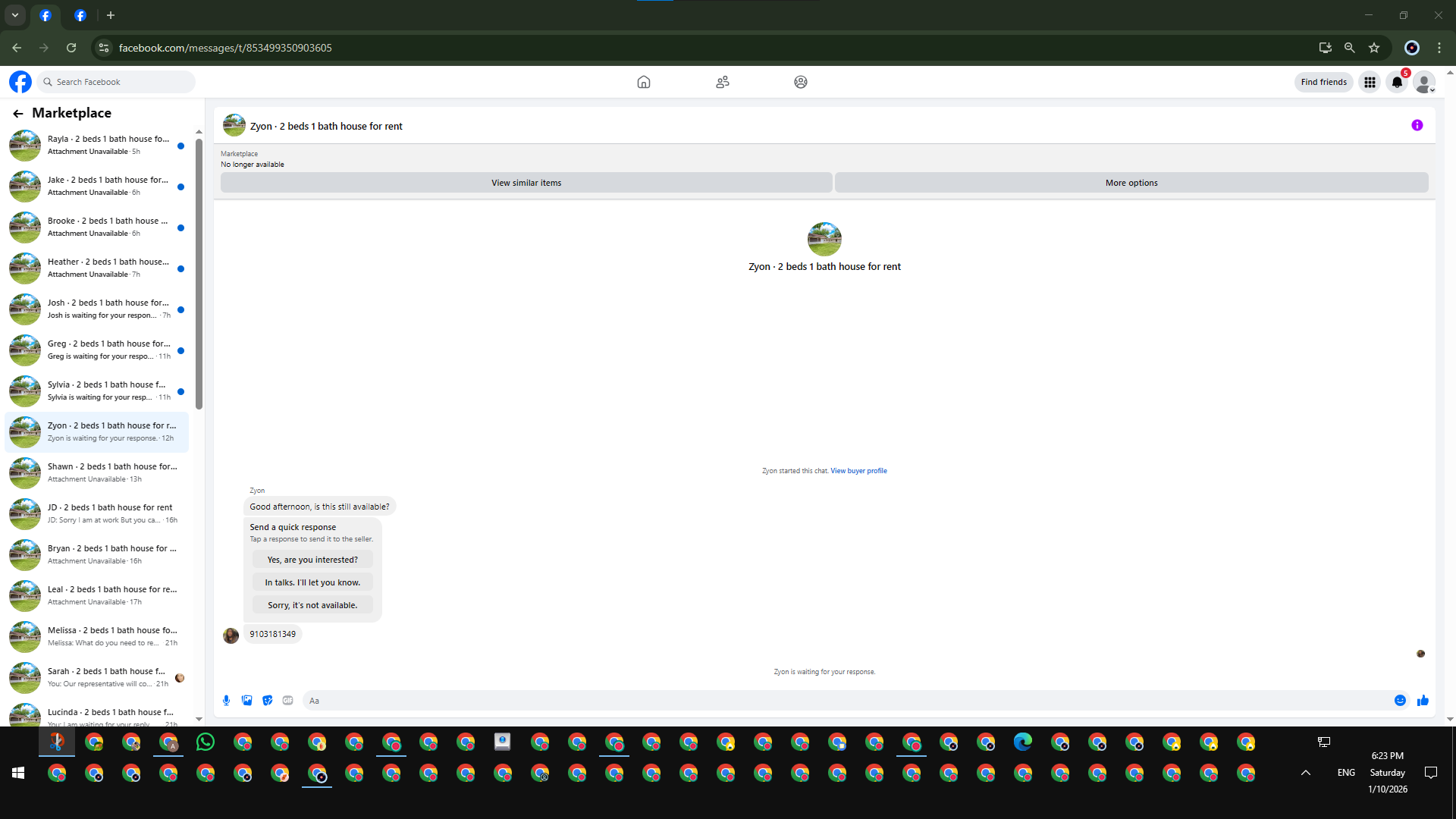Screen dimensions: 1456x819
Task: Open the Facebook menu grid icon
Action: [1370, 82]
